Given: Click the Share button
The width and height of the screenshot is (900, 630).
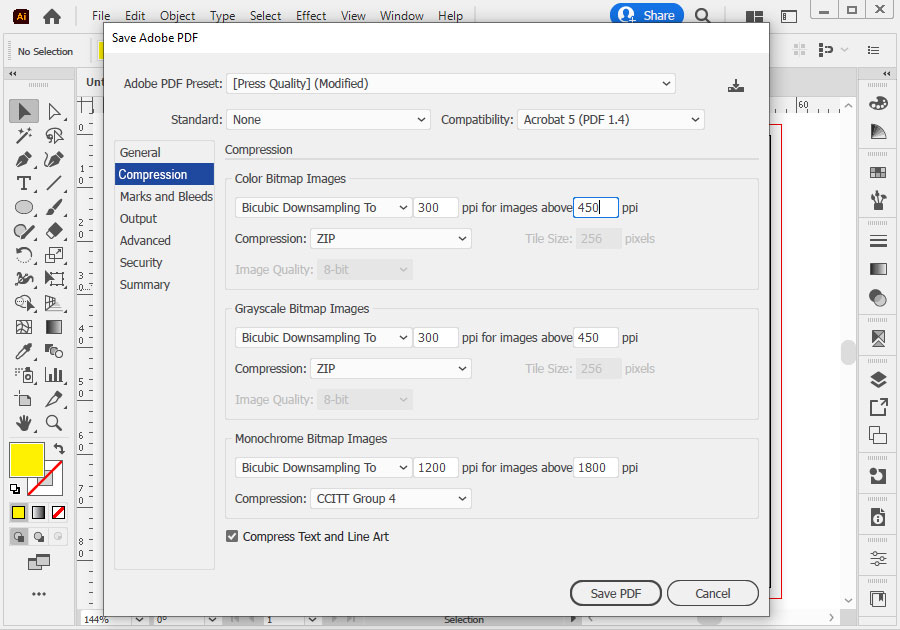Looking at the screenshot, I should 647,15.
